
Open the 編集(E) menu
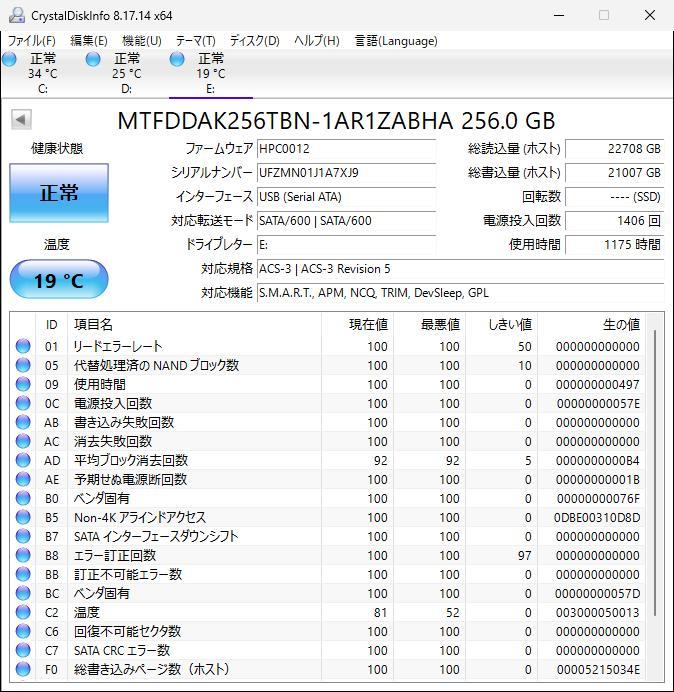(89, 41)
